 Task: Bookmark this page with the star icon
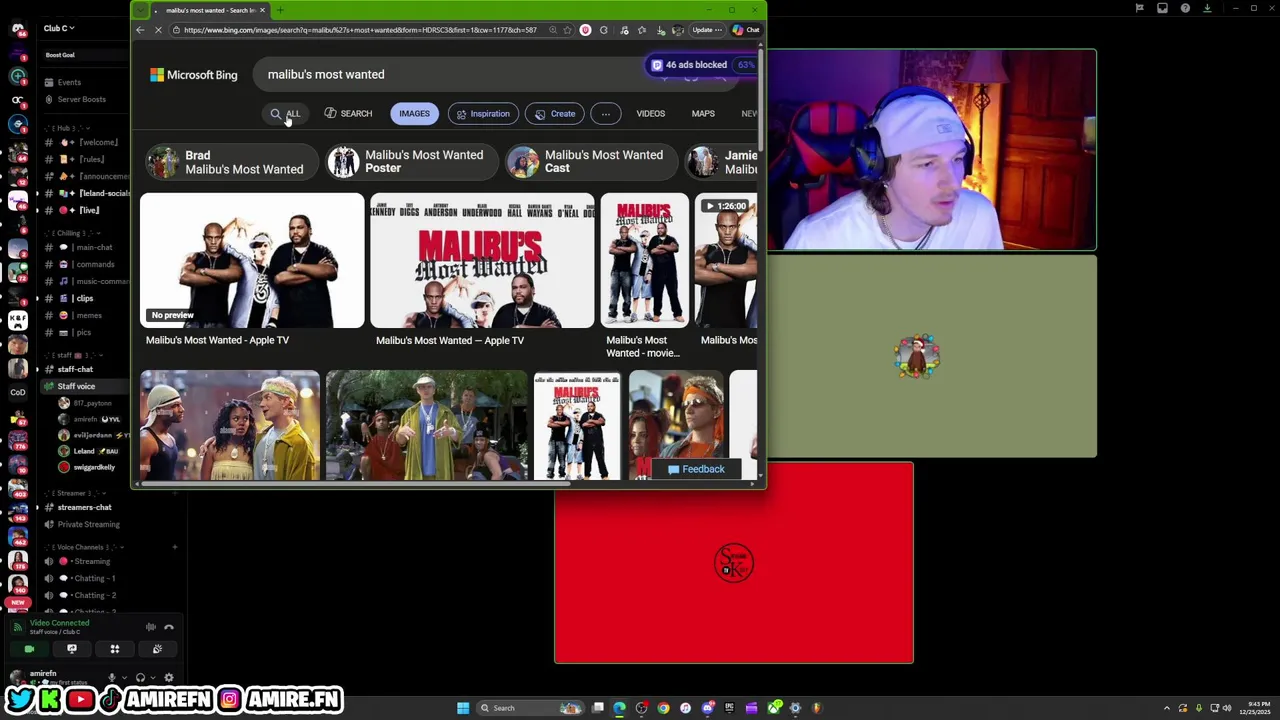pos(569,30)
